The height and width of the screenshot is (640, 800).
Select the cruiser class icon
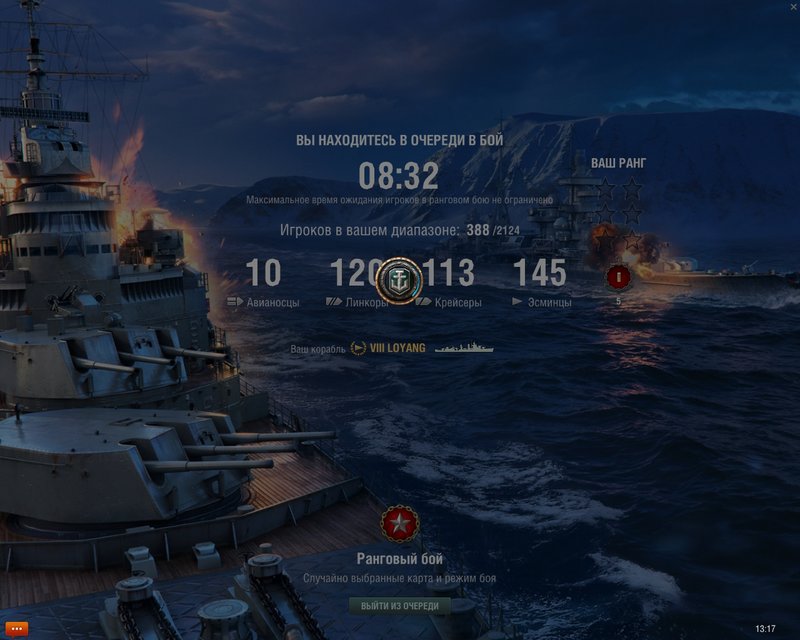point(423,302)
